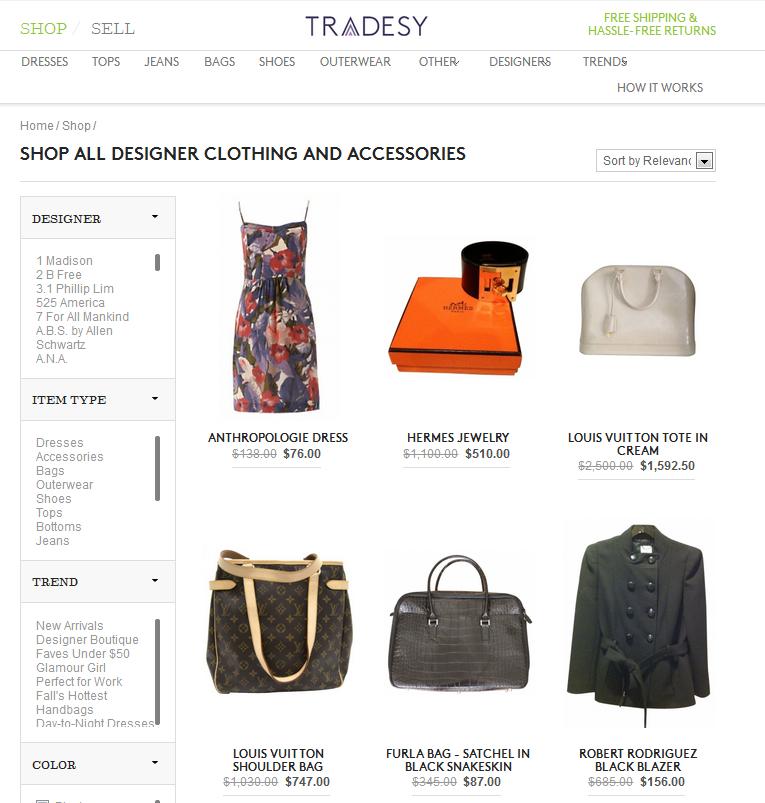Open the Louis Vuitton cream tote image

(x=638, y=310)
